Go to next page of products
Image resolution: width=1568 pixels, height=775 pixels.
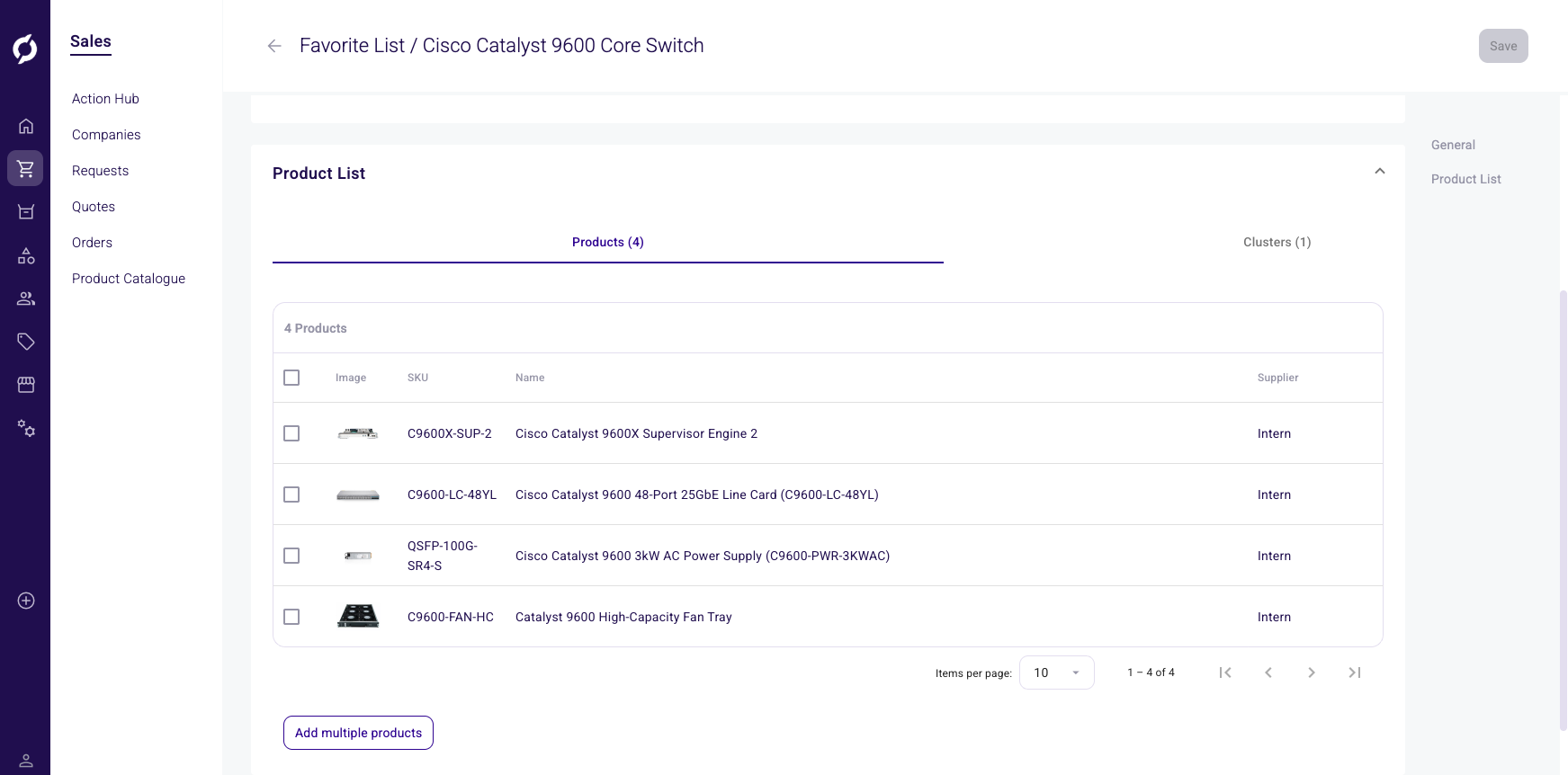coord(1311,673)
